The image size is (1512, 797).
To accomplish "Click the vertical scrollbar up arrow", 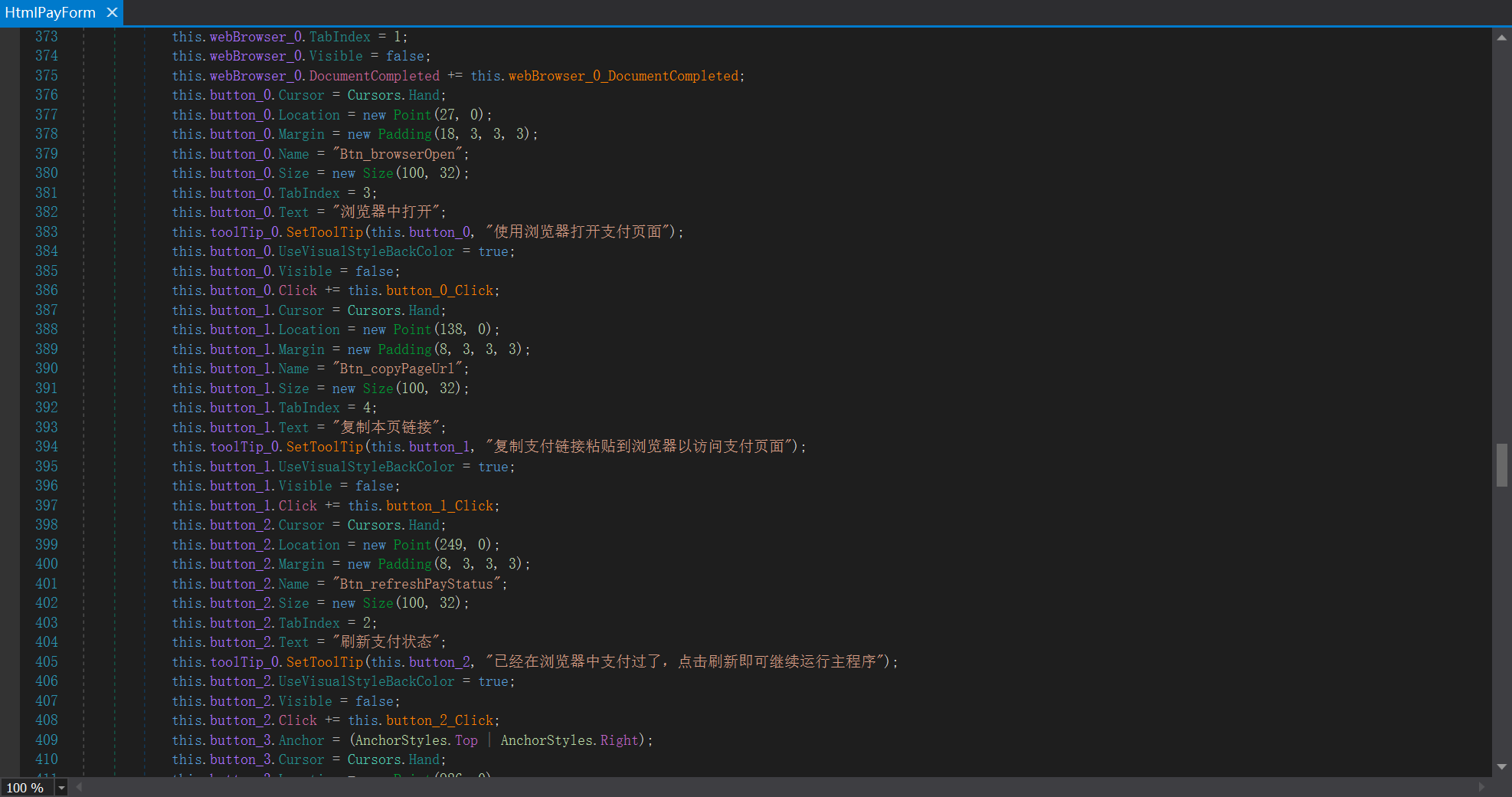I will click(x=1501, y=37).
